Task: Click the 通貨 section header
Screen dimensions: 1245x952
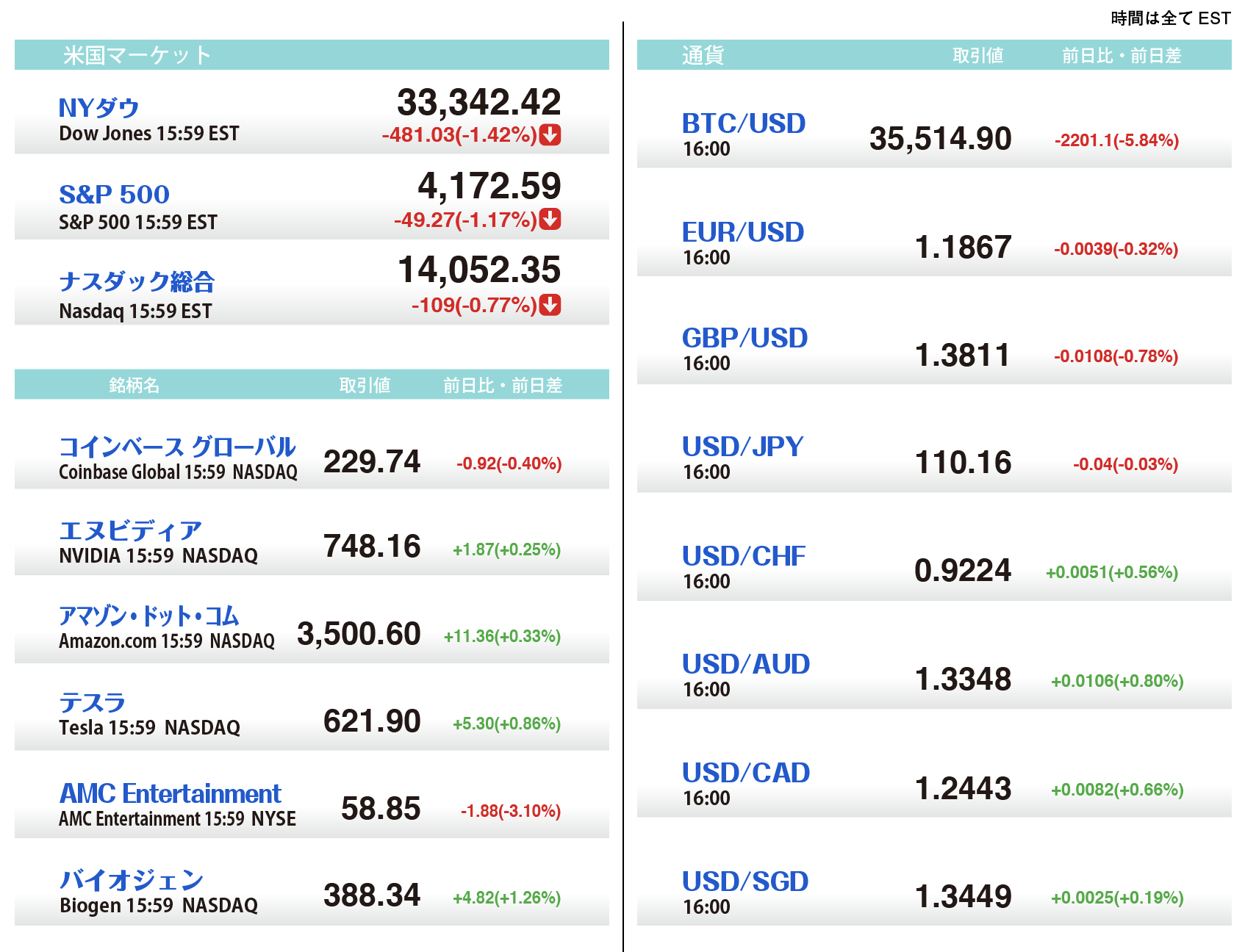Action: (x=703, y=55)
